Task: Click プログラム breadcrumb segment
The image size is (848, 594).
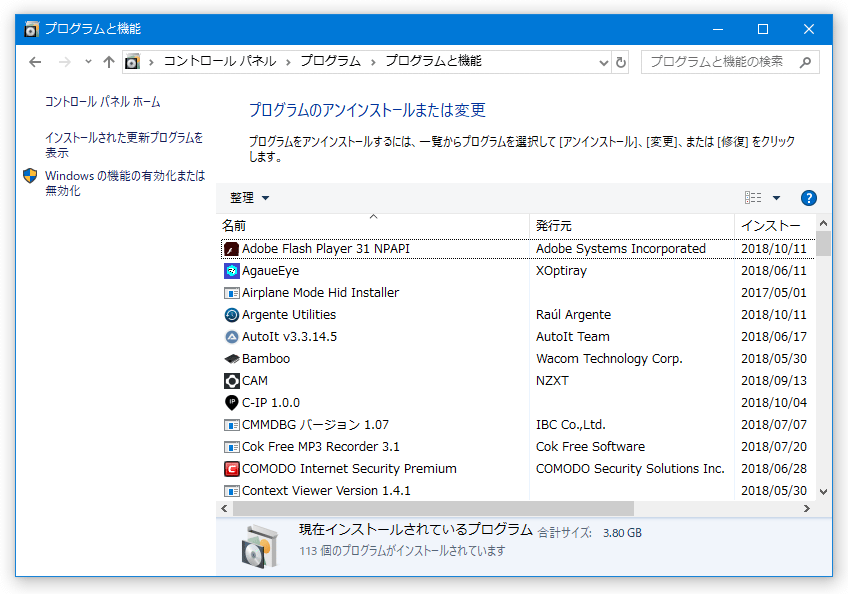Action: click(330, 61)
